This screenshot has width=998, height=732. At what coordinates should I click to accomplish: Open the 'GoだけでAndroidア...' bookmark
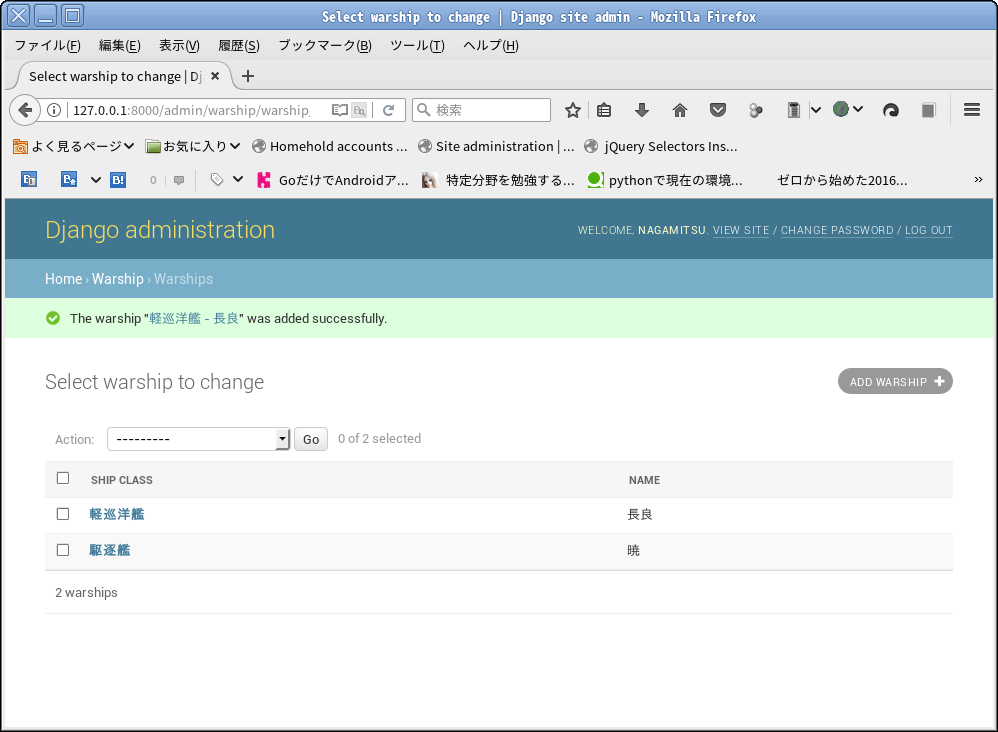click(333, 180)
